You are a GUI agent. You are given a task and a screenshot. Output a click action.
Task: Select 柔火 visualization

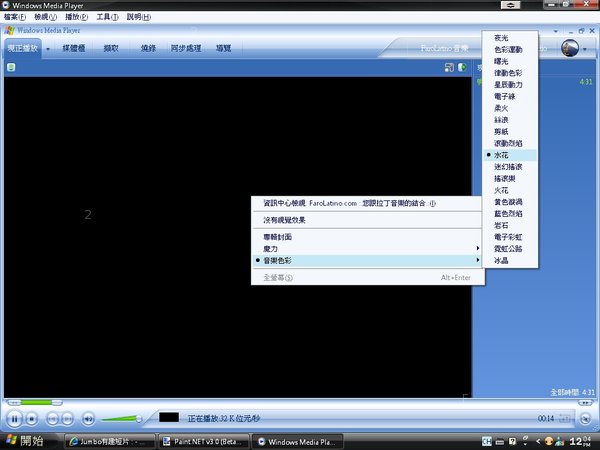(510, 108)
